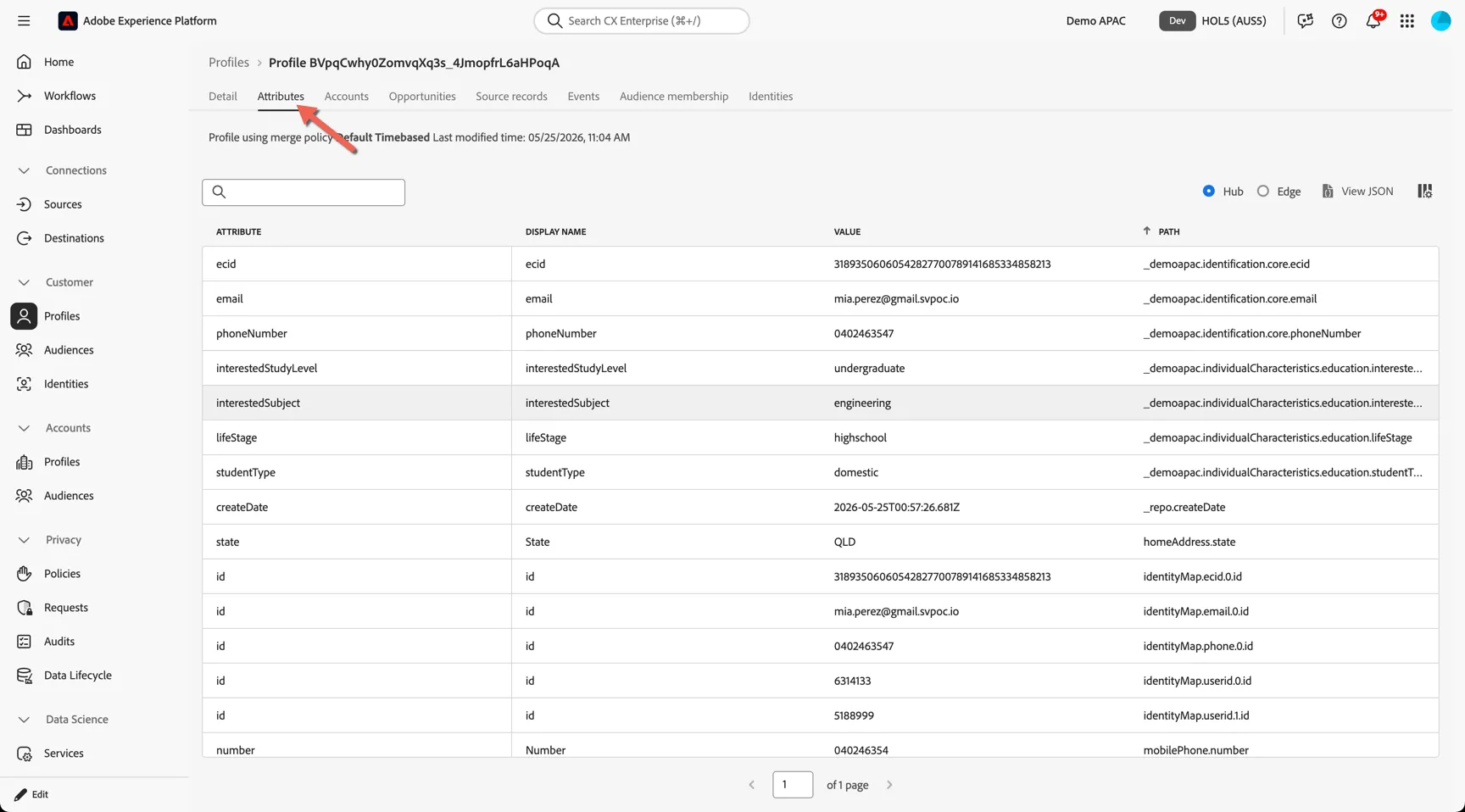Select the Hub radio button
1465x812 pixels.
point(1209,192)
